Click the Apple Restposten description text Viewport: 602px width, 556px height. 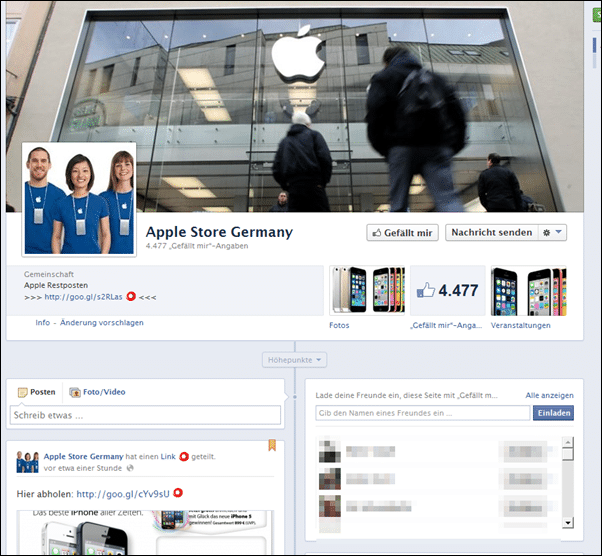click(x=56, y=285)
